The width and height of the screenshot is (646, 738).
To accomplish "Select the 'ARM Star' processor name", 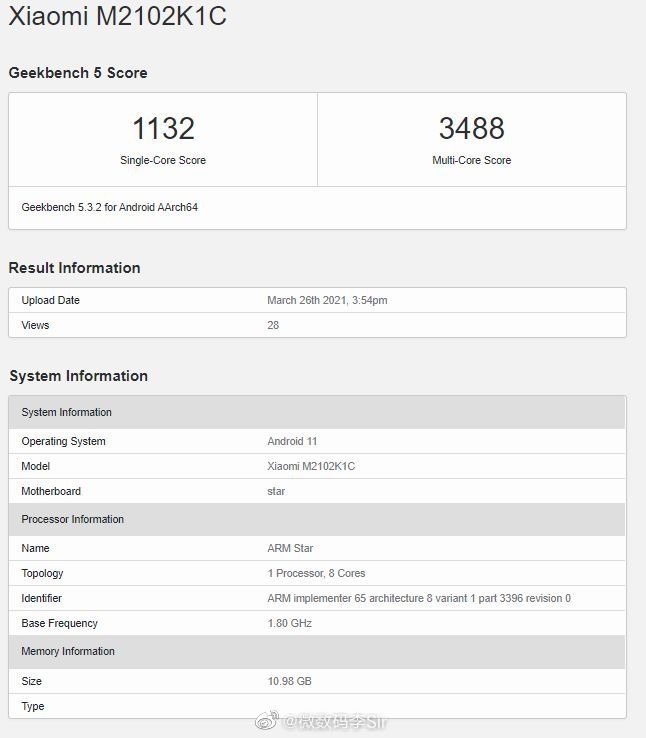I will point(290,548).
